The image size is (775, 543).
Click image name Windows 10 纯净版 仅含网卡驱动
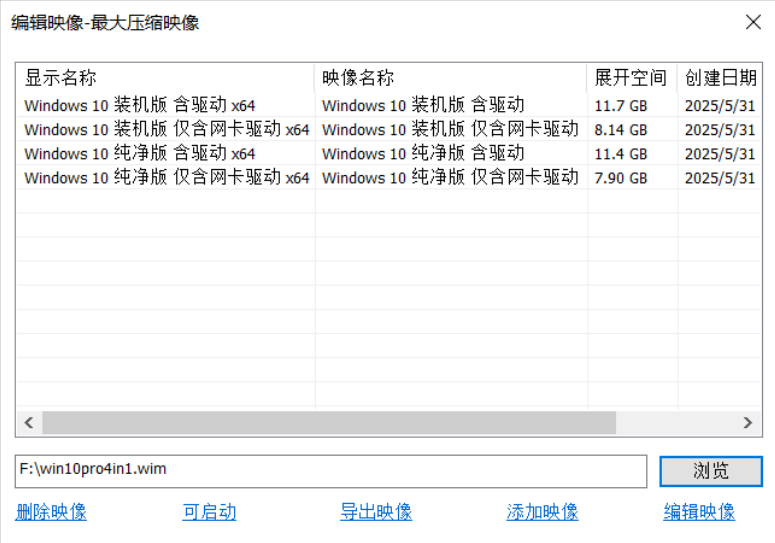(450, 177)
